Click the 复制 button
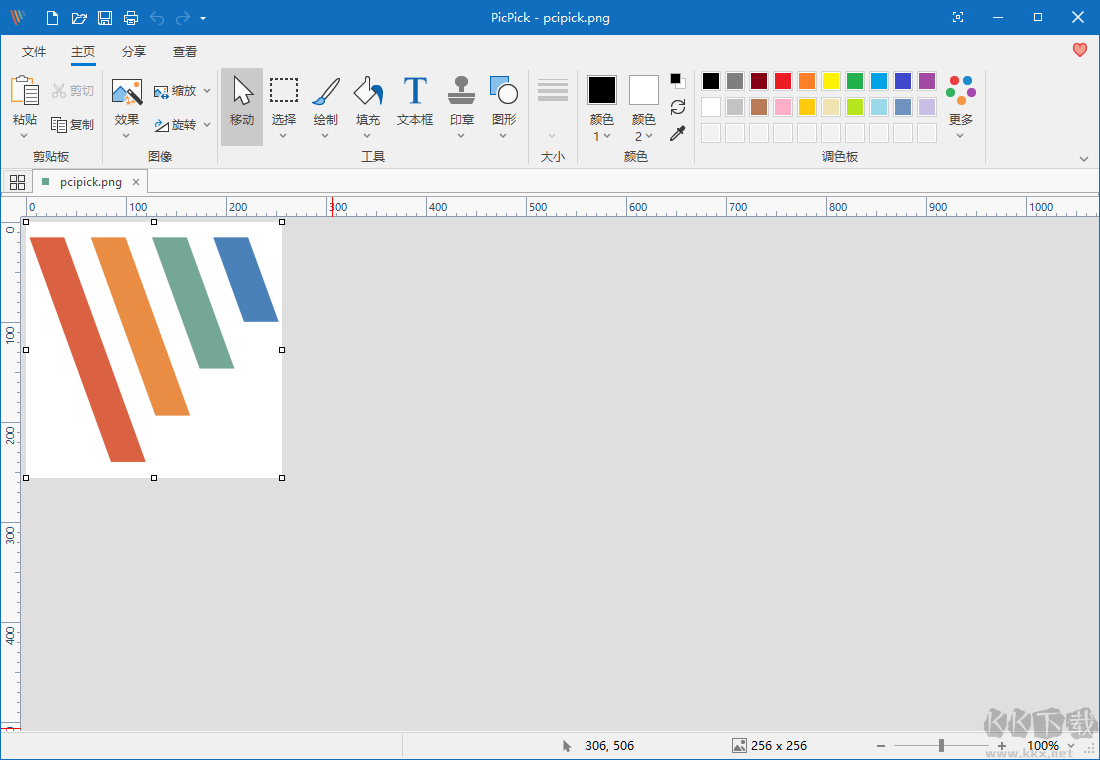 pyautogui.click(x=72, y=124)
